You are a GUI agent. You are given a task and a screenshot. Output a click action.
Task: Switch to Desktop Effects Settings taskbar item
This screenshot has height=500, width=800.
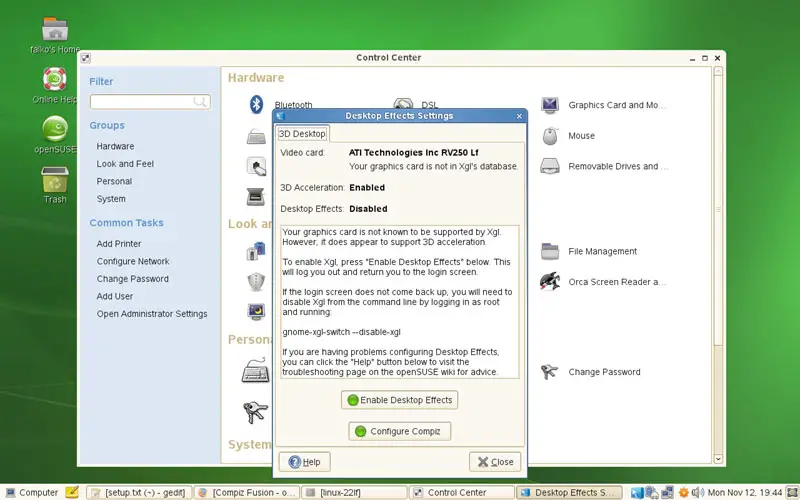click(570, 492)
